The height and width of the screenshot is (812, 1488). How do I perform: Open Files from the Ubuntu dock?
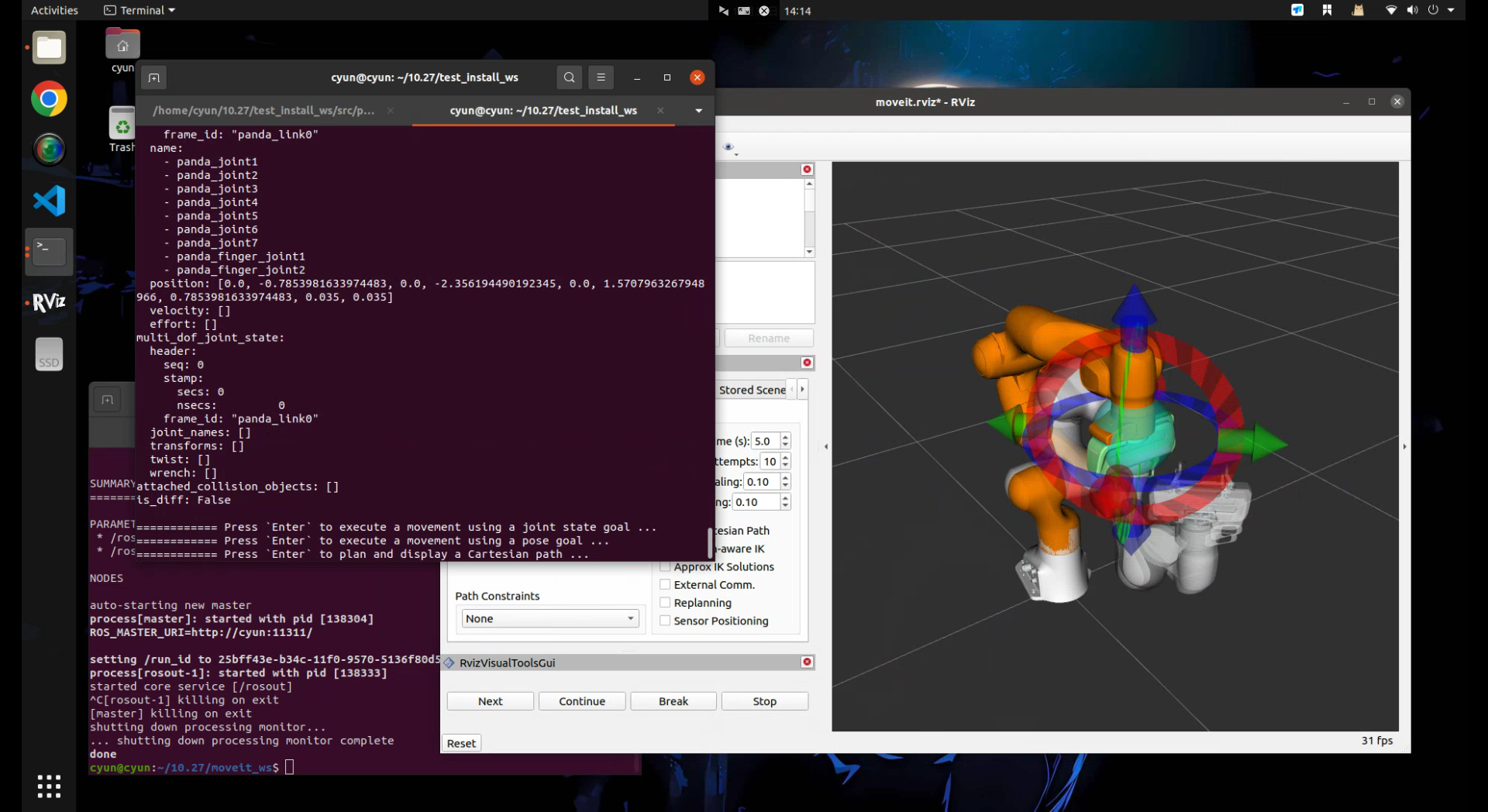point(49,48)
